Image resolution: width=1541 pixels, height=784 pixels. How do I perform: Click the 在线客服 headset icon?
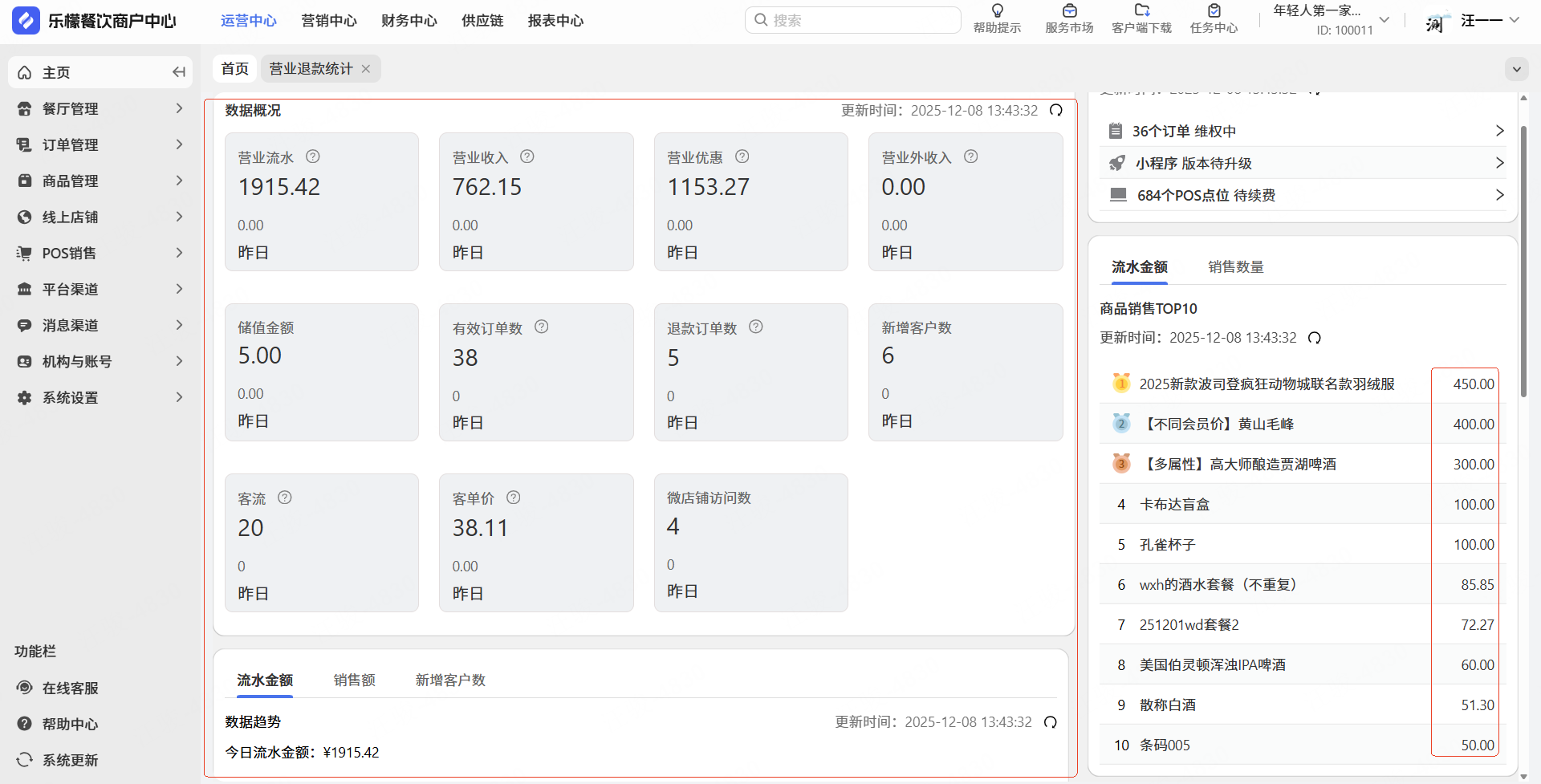25,688
